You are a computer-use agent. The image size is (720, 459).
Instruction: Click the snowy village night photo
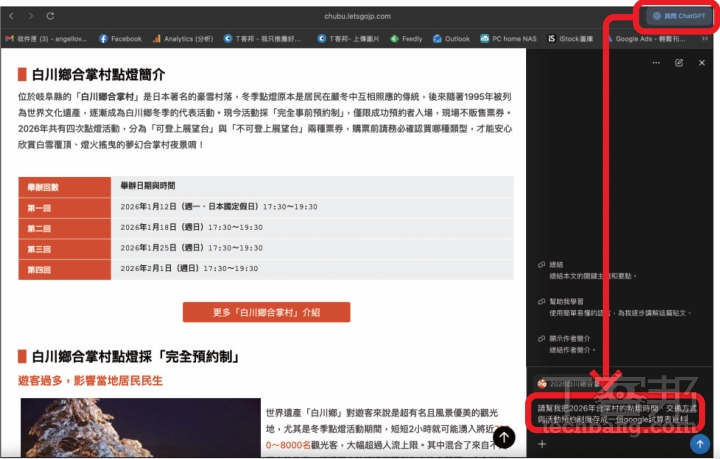(x=141, y=428)
